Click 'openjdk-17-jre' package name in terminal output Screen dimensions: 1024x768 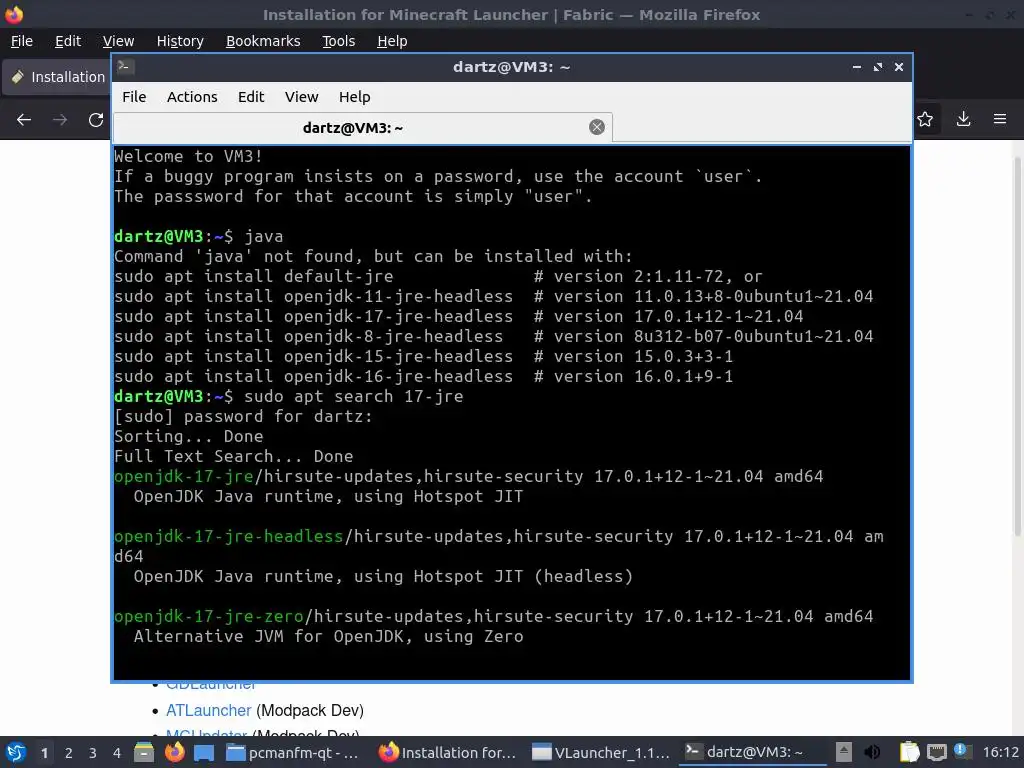184,476
